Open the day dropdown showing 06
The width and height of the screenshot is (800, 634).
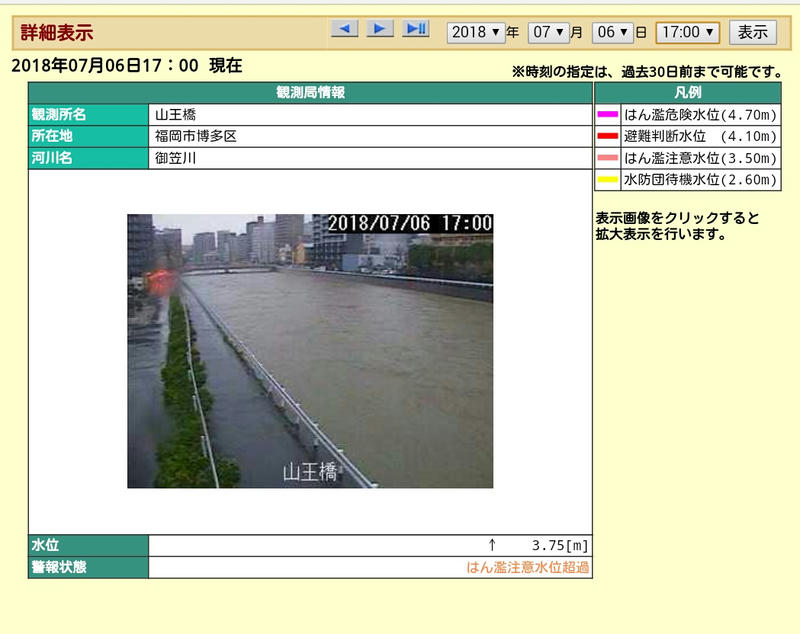pos(612,33)
